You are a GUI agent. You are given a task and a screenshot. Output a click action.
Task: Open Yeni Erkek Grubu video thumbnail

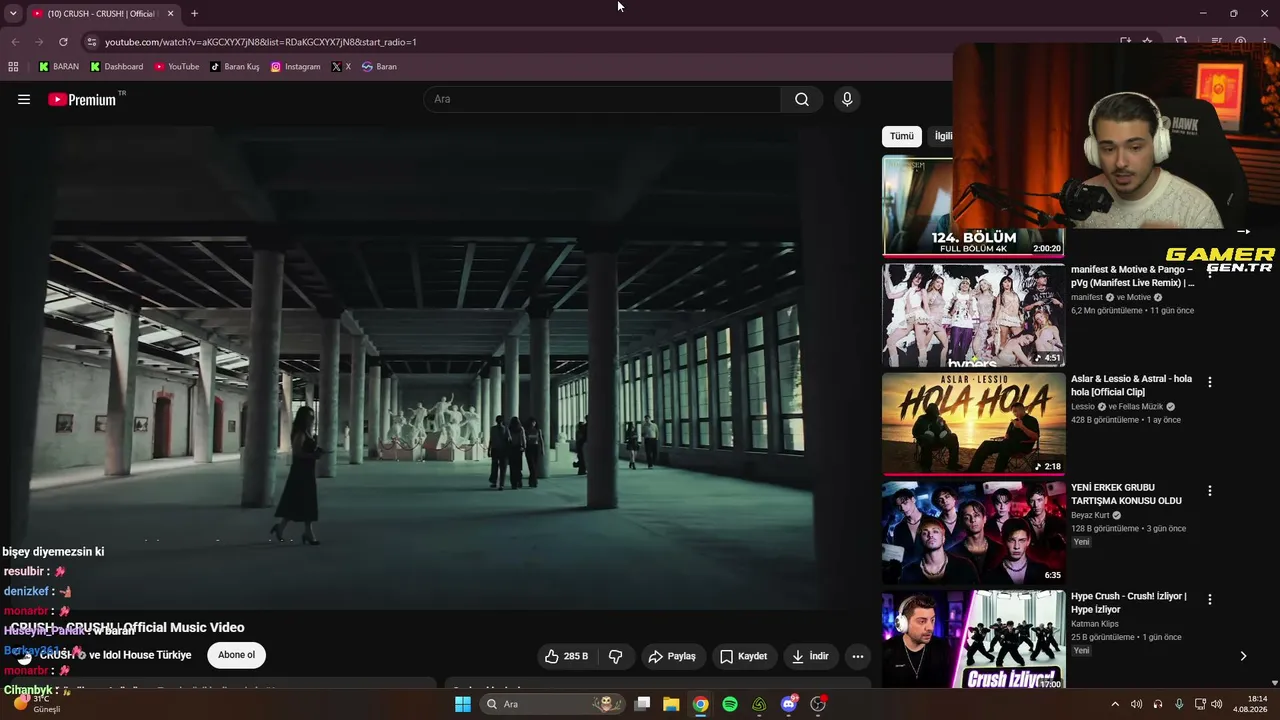(973, 533)
